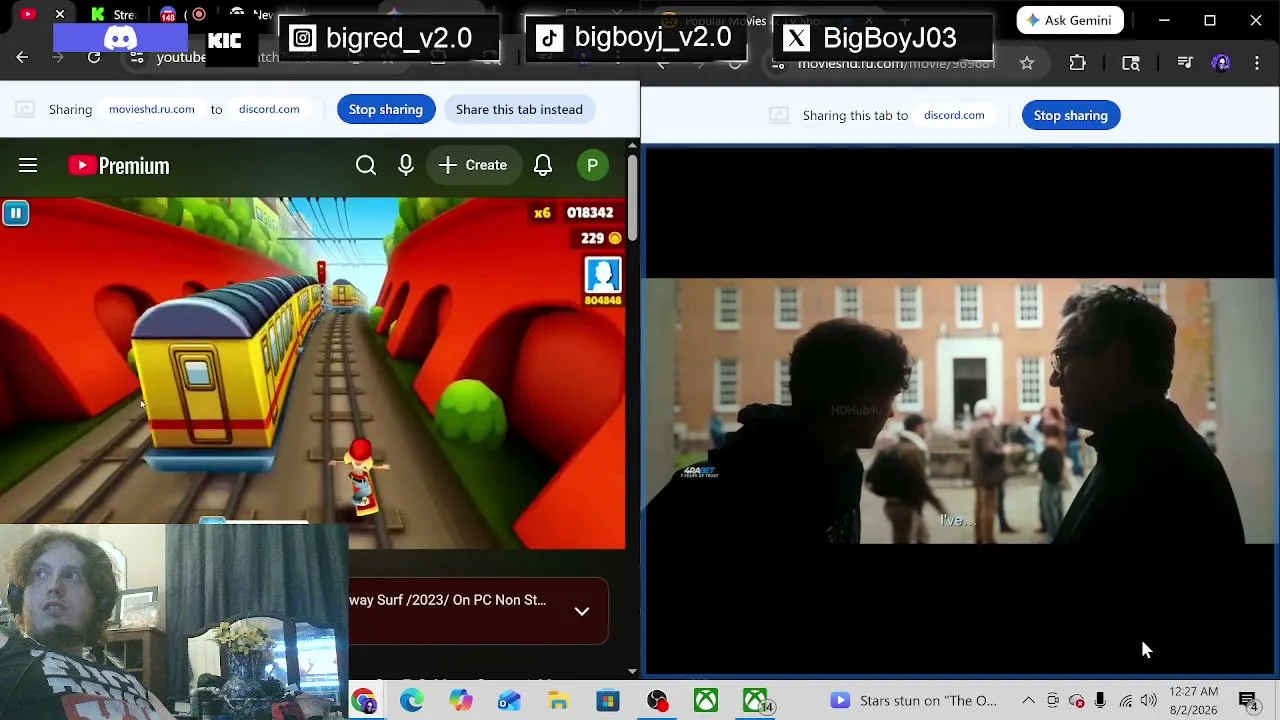
Task: Open OBS Studio from the taskbar
Action: 657,701
